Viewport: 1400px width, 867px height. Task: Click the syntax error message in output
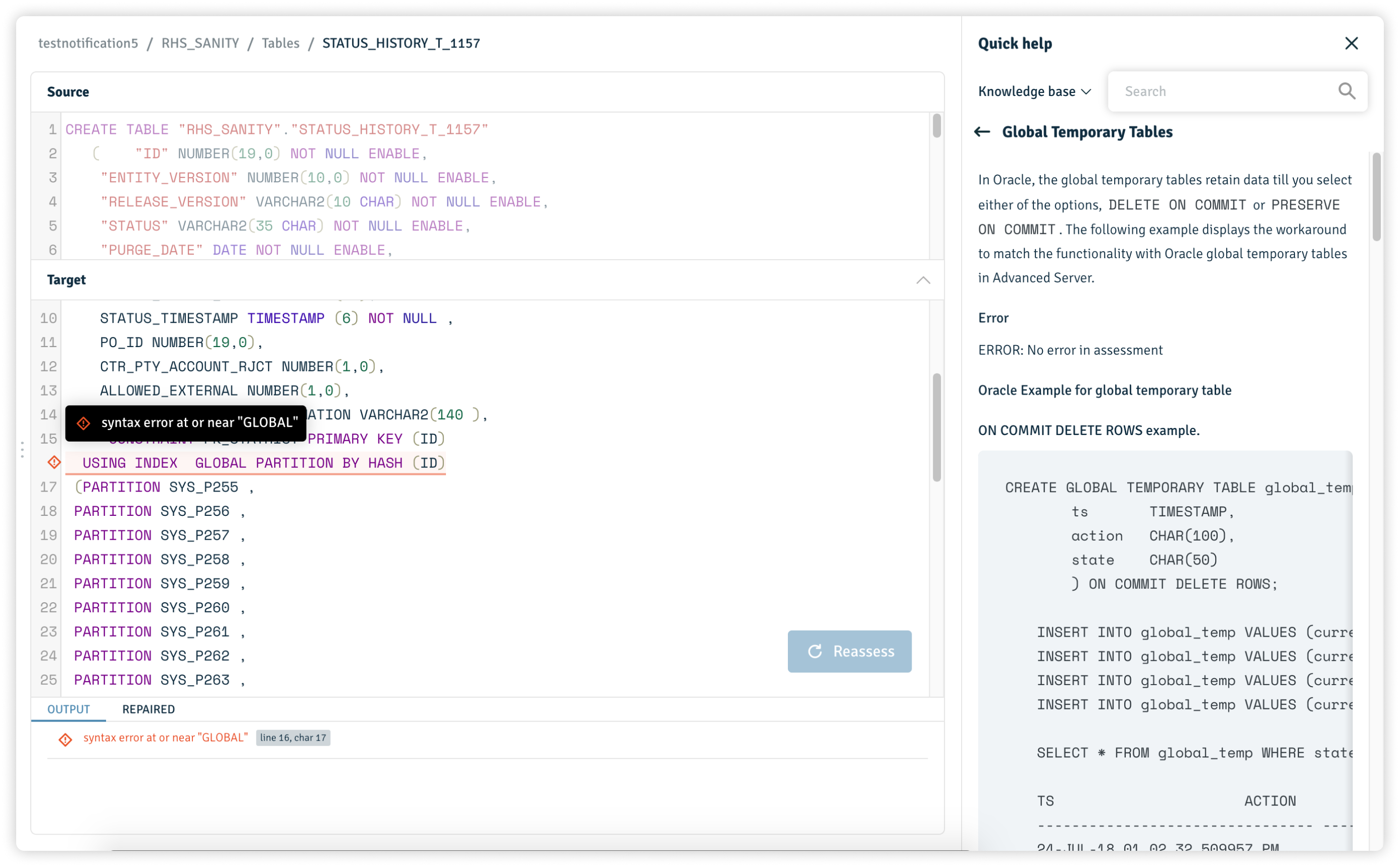166,738
